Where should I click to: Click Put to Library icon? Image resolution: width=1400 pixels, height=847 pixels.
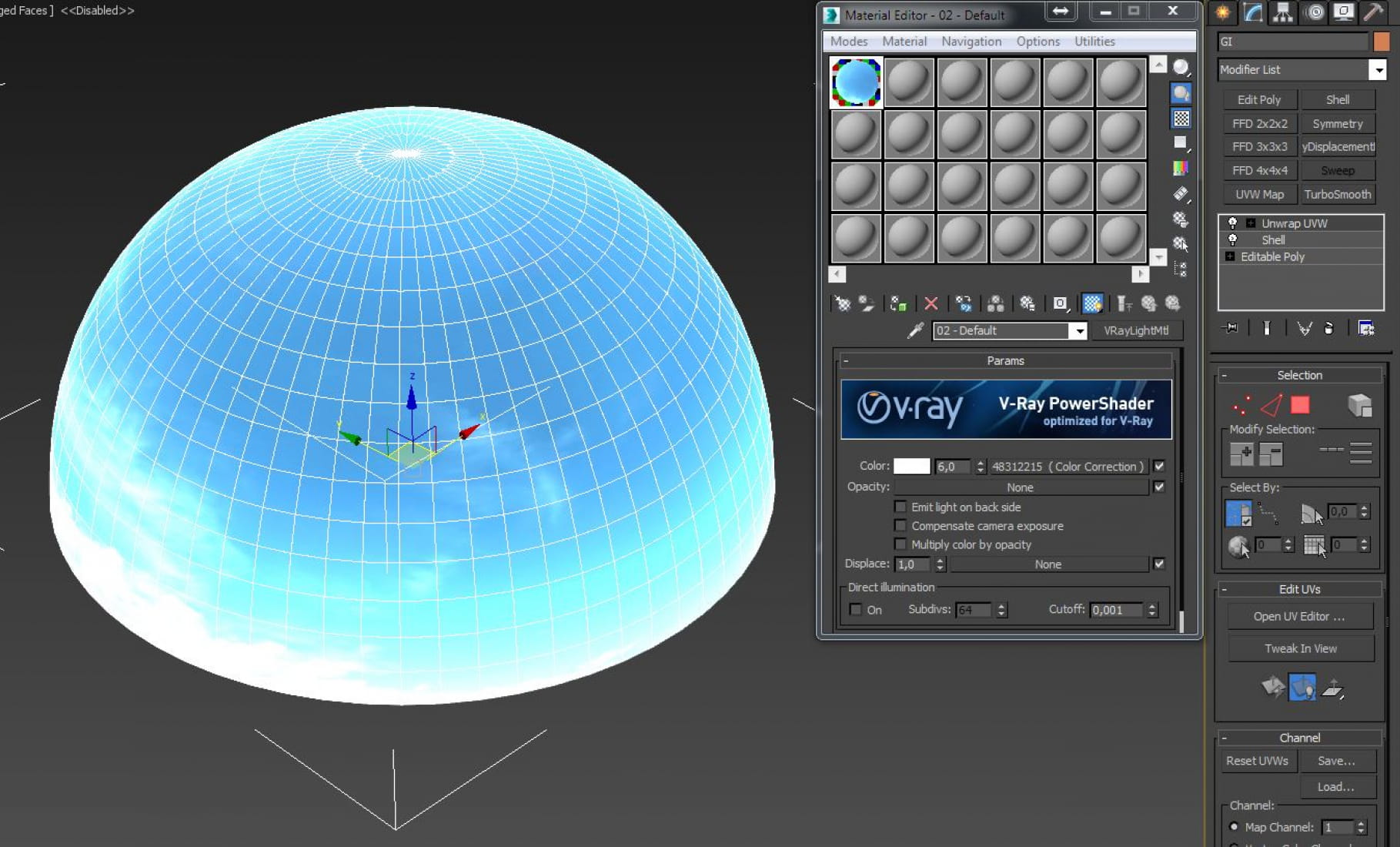[1027, 304]
